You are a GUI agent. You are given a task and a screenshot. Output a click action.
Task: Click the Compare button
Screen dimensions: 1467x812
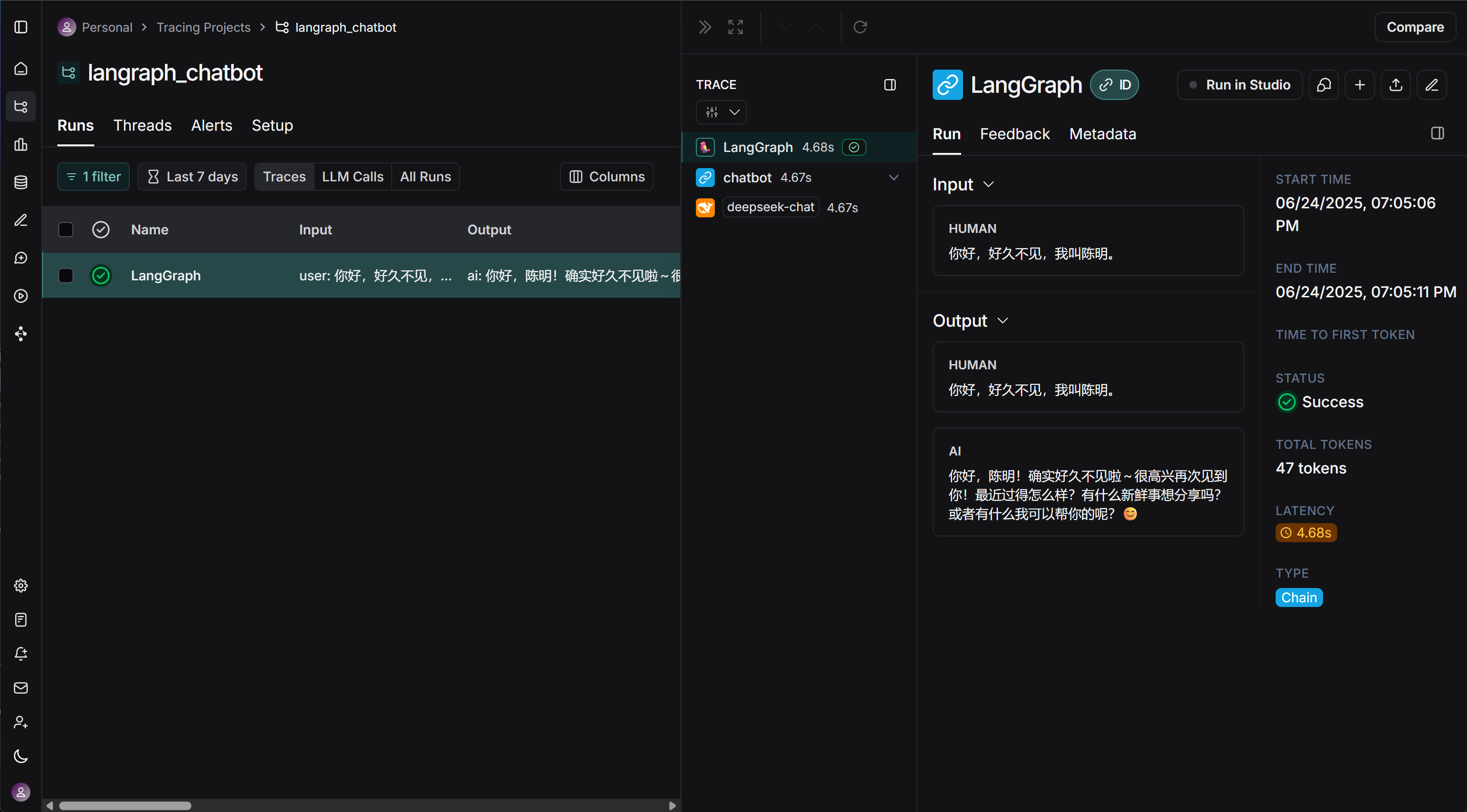1414,27
